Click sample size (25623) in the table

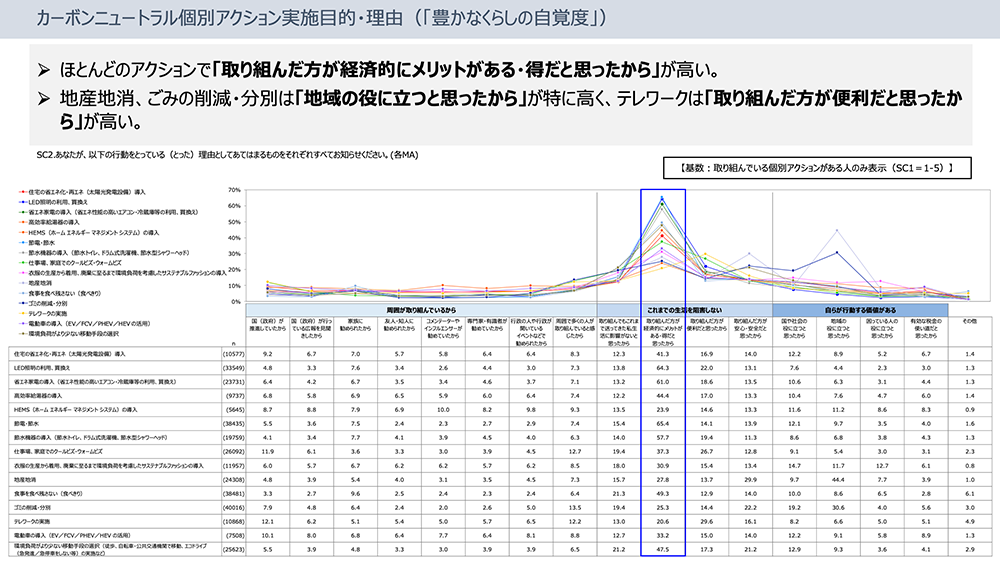233,549
